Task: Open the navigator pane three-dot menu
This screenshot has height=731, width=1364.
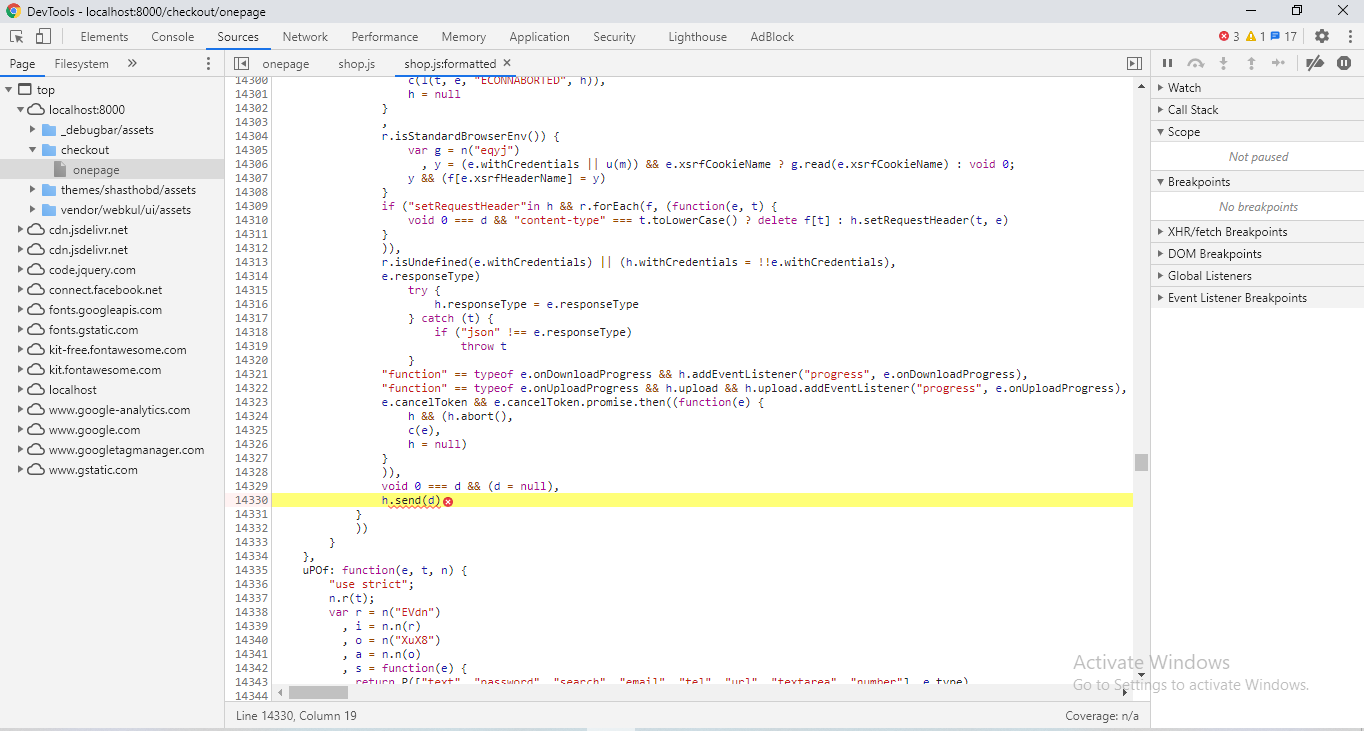Action: coord(208,63)
